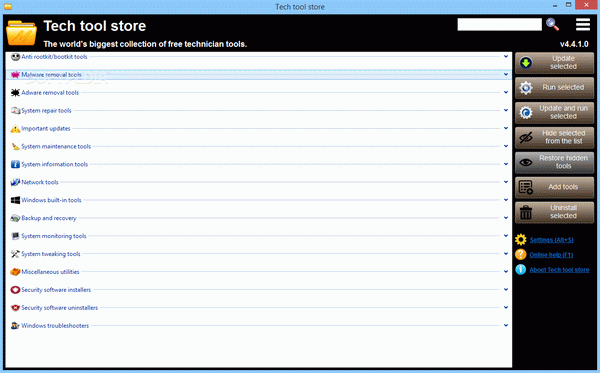This screenshot has height=373, width=600.
Task: Expand Windows troubleshooters chevron
Action: pyautogui.click(x=506, y=325)
